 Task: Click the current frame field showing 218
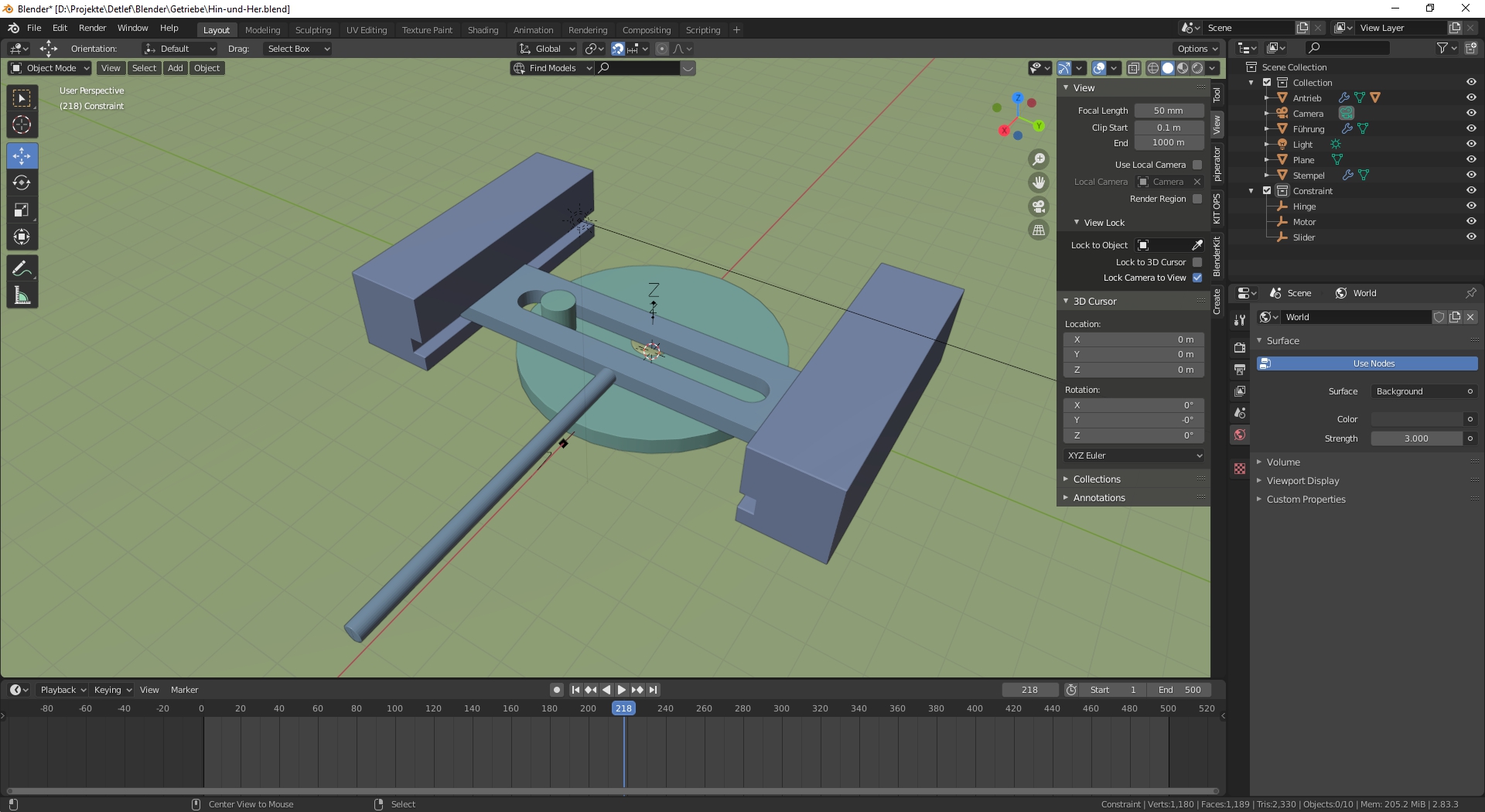coord(1029,690)
